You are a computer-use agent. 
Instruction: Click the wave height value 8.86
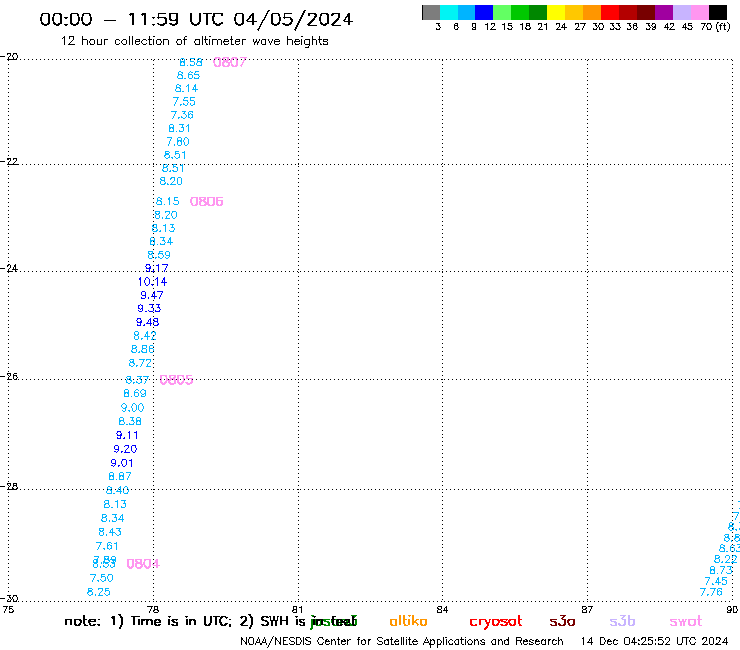[143, 349]
